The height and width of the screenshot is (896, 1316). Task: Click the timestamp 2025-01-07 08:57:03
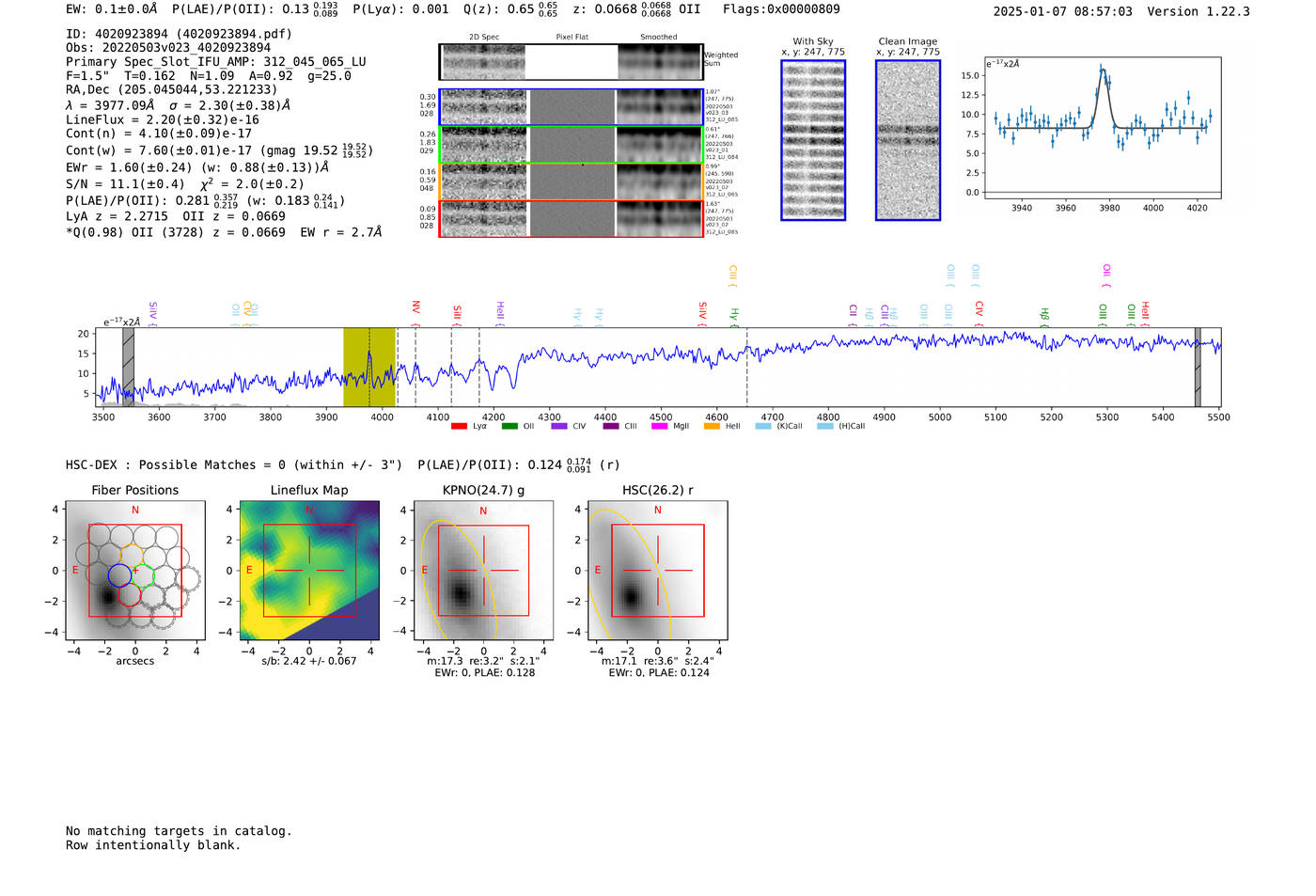pos(1062,11)
